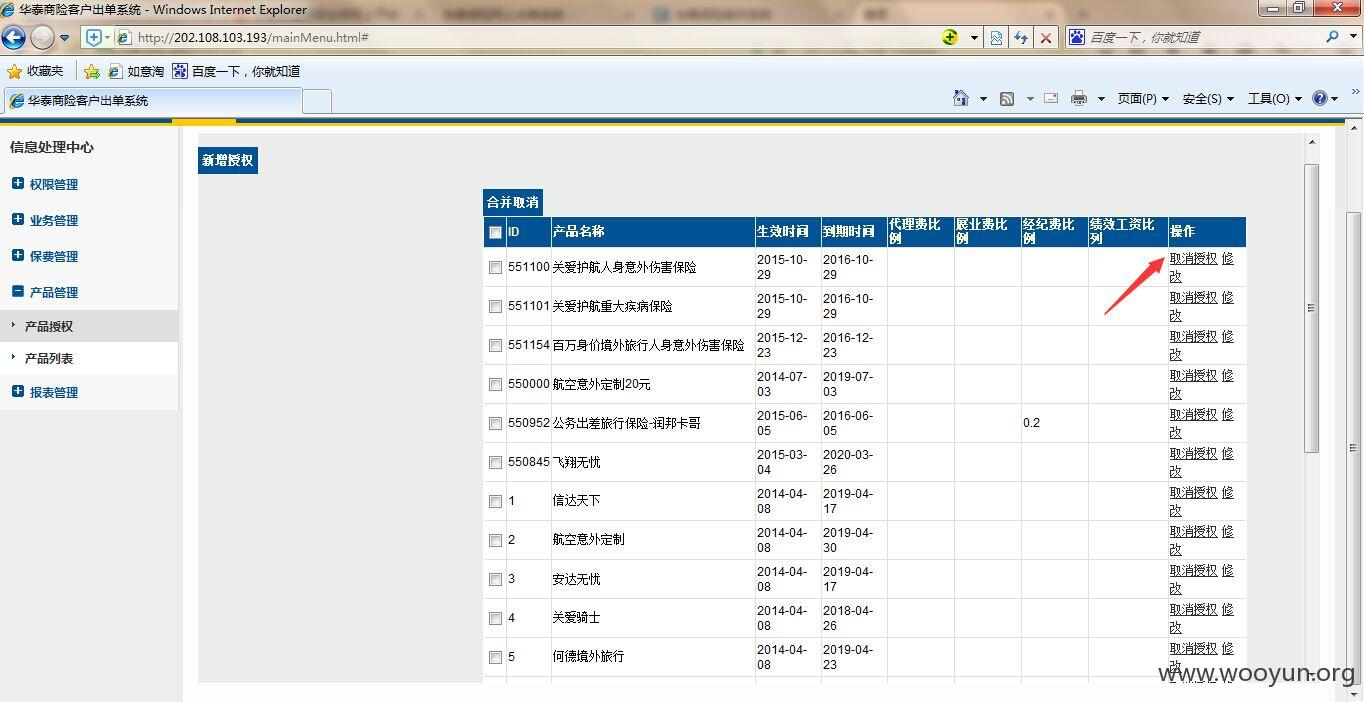Select 产品列表 in the sidebar
This screenshot has height=702, width=1364.
[x=89, y=358]
